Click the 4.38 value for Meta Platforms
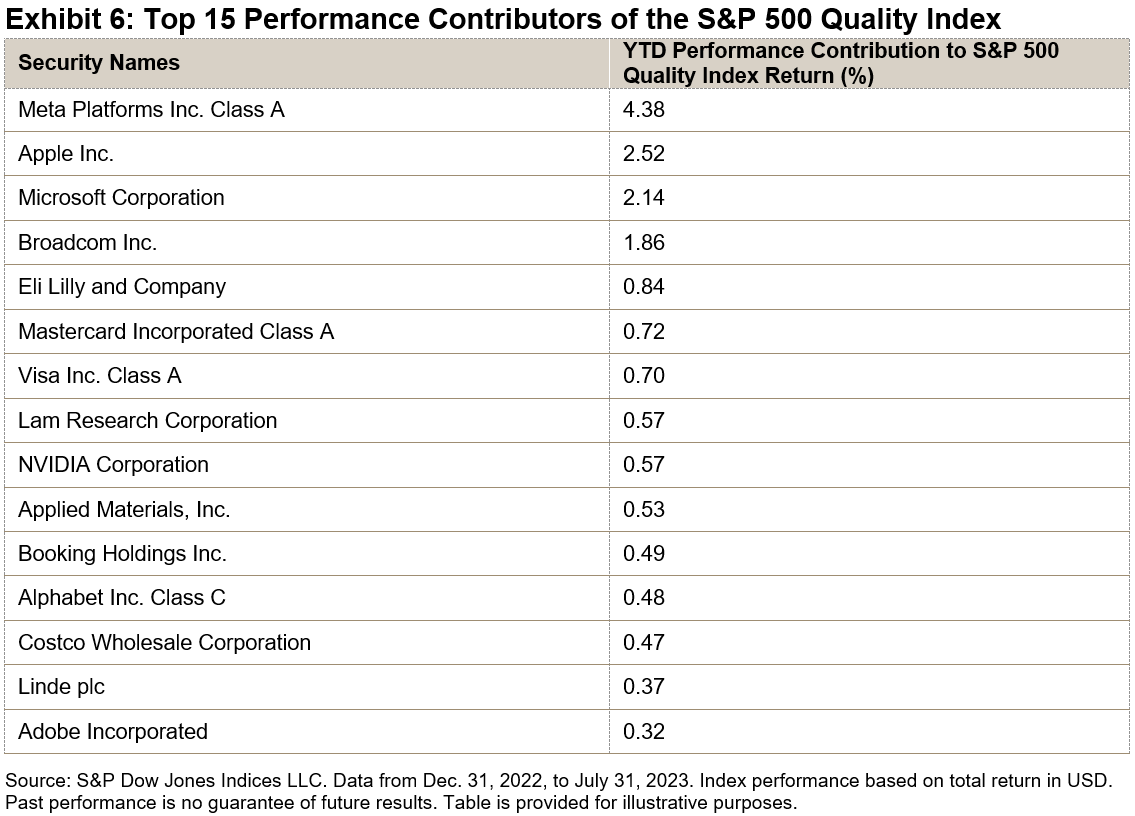Image resolution: width=1135 pixels, height=816 pixels. [x=644, y=109]
